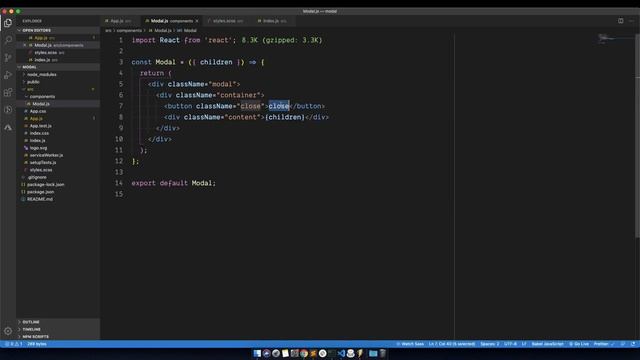Open the editor More Actions ellipsis
The width and height of the screenshot is (640, 360).
pyautogui.click(x=631, y=21)
